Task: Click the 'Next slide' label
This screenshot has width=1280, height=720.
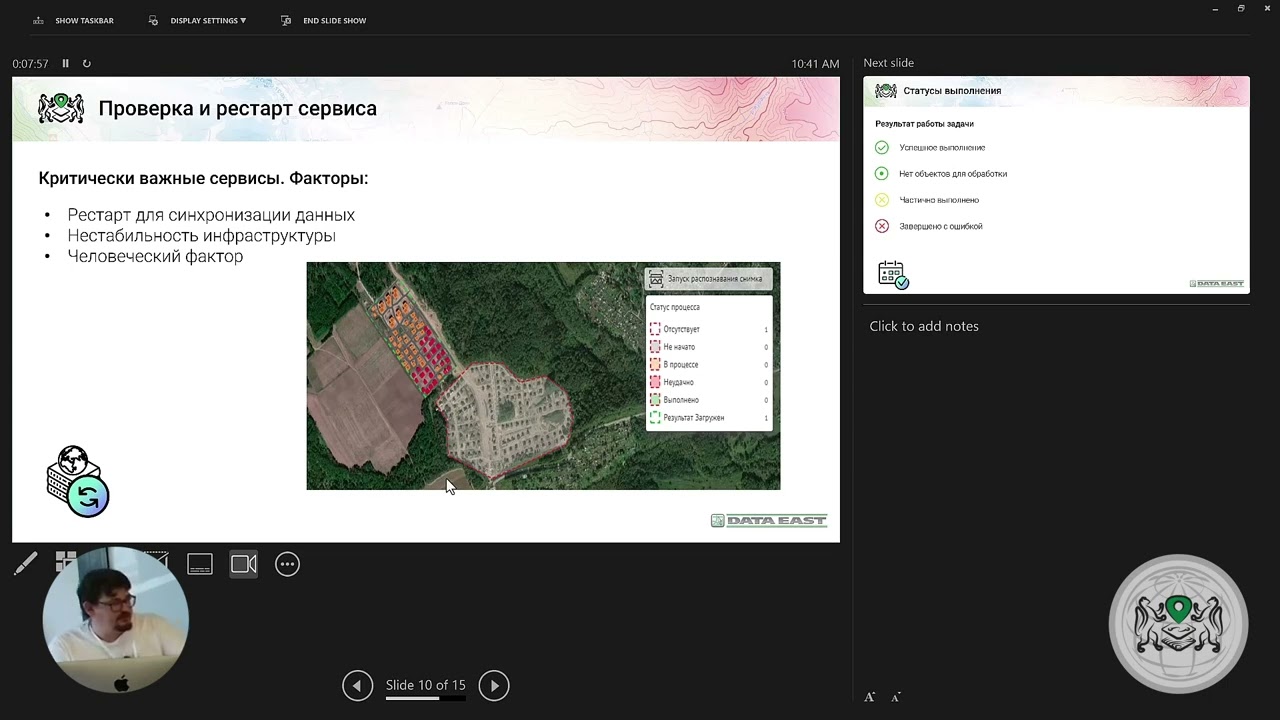Action: [x=889, y=63]
